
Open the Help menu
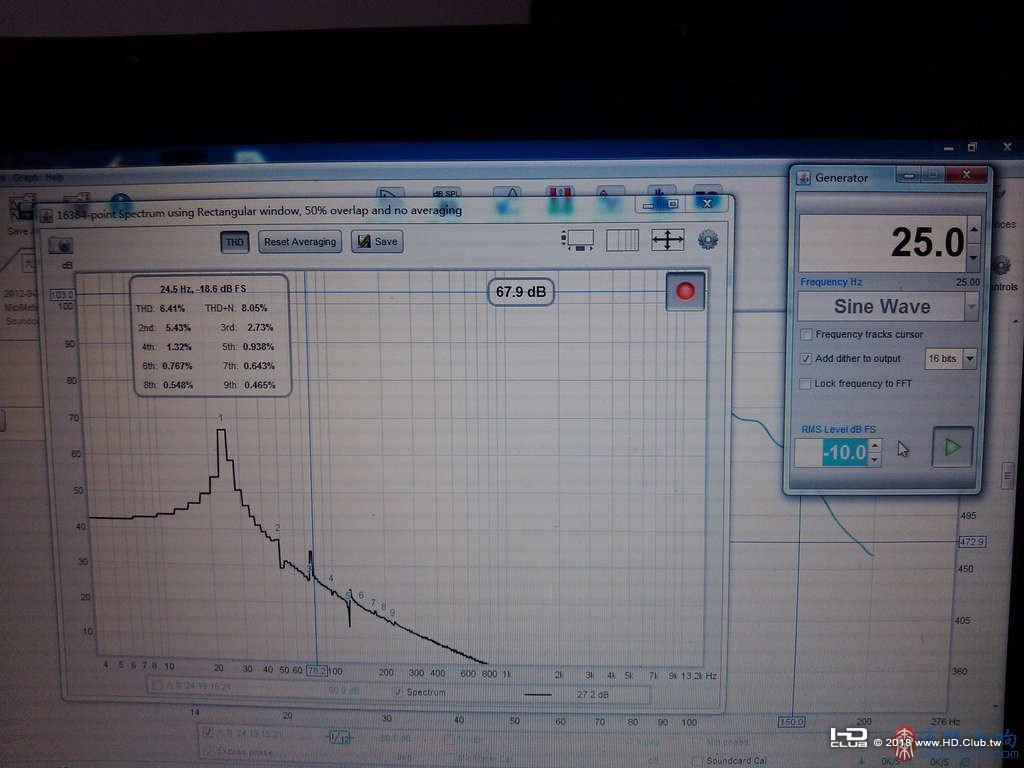[54, 178]
